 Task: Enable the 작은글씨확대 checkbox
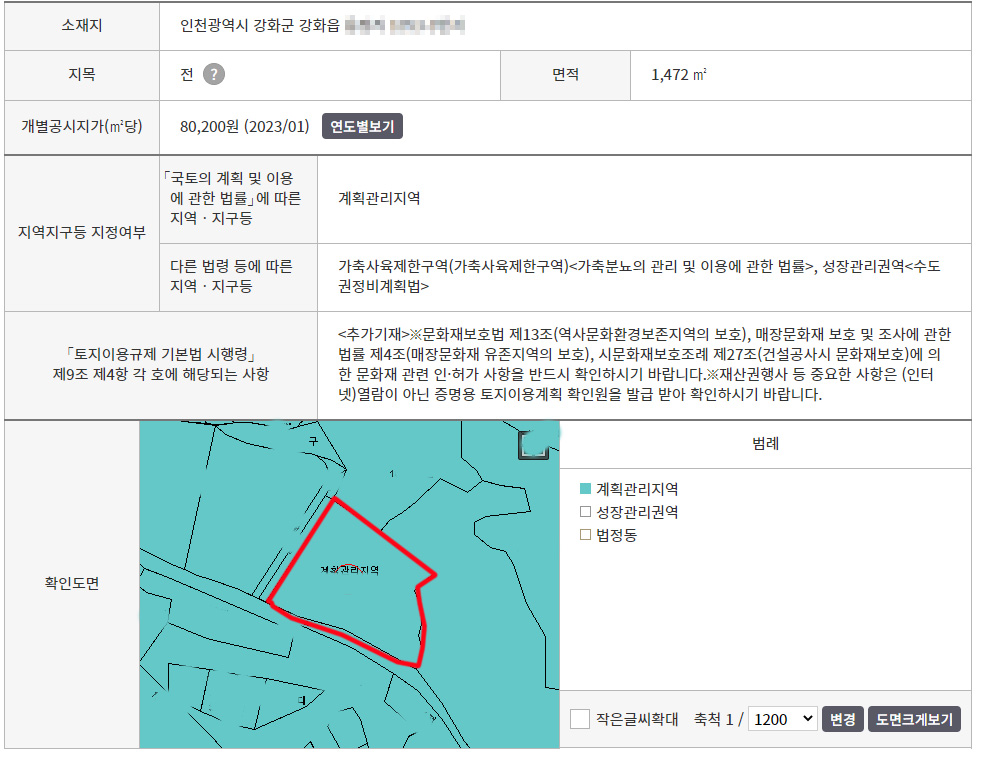pyautogui.click(x=579, y=719)
